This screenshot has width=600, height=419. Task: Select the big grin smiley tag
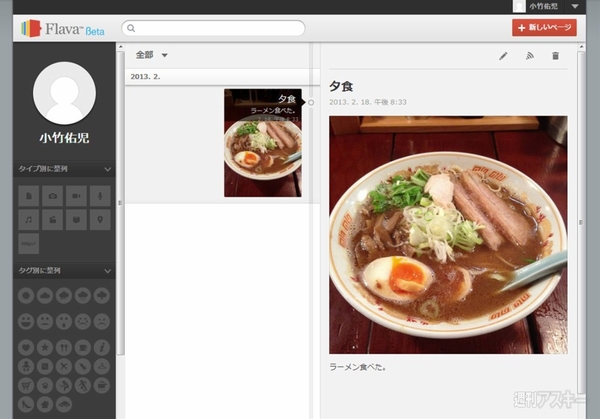coord(26,321)
